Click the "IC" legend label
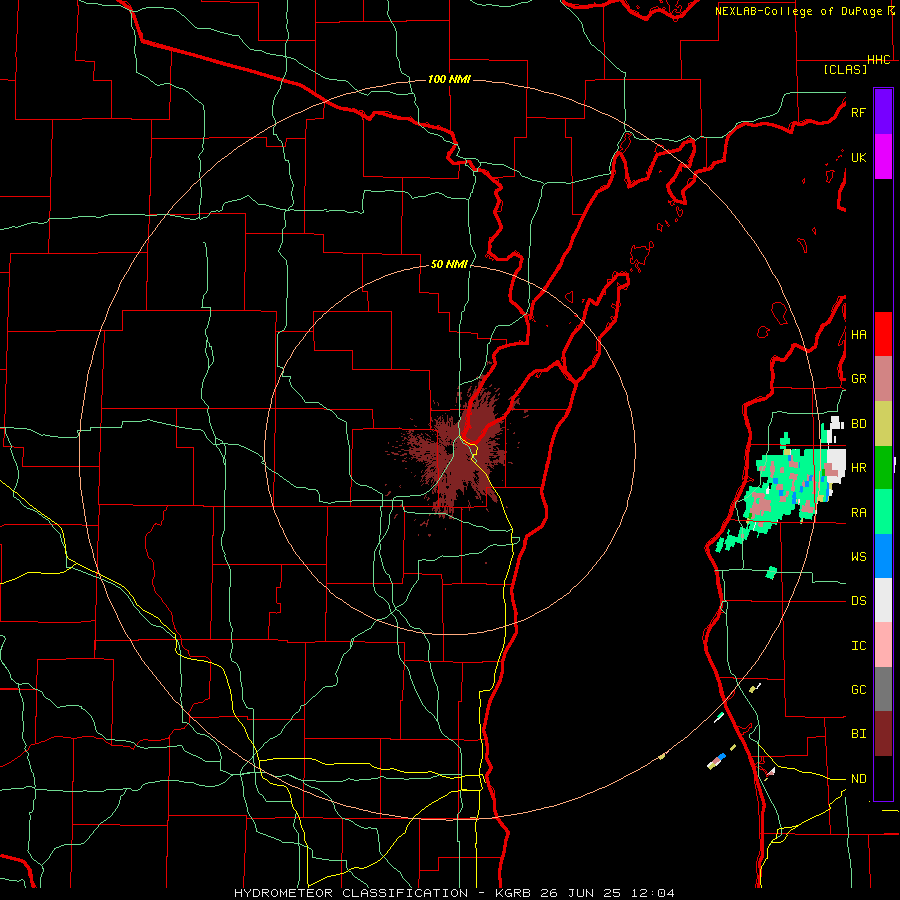Screen dimensions: 900x900 [858, 646]
